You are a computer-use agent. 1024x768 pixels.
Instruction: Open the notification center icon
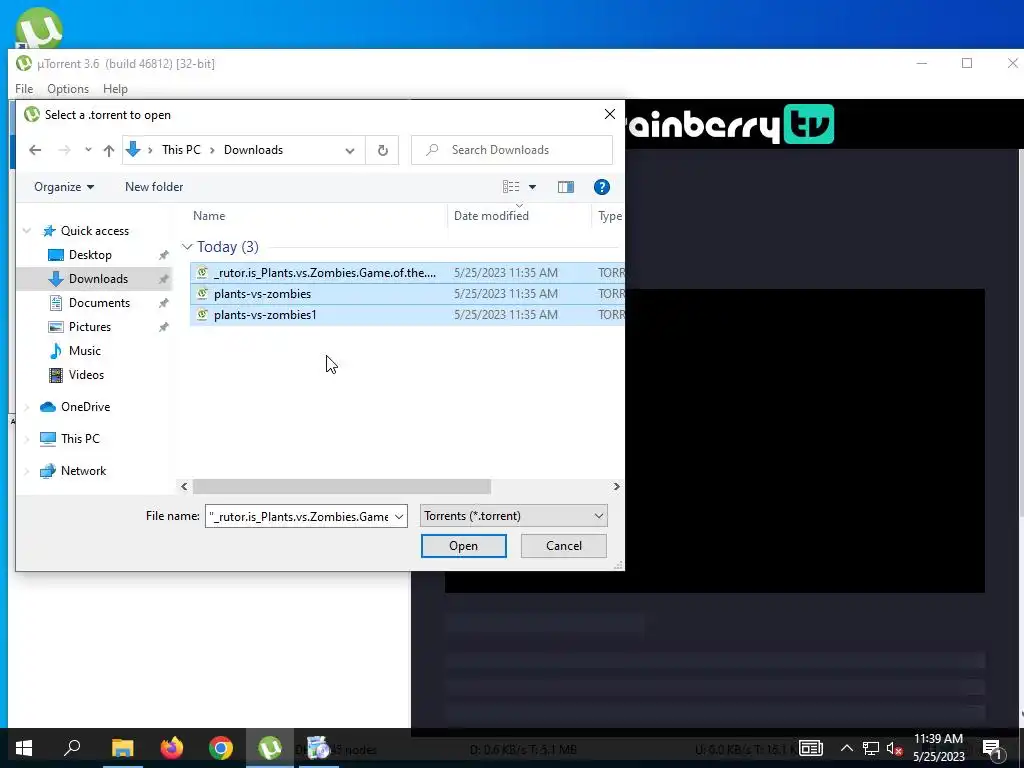click(992, 749)
